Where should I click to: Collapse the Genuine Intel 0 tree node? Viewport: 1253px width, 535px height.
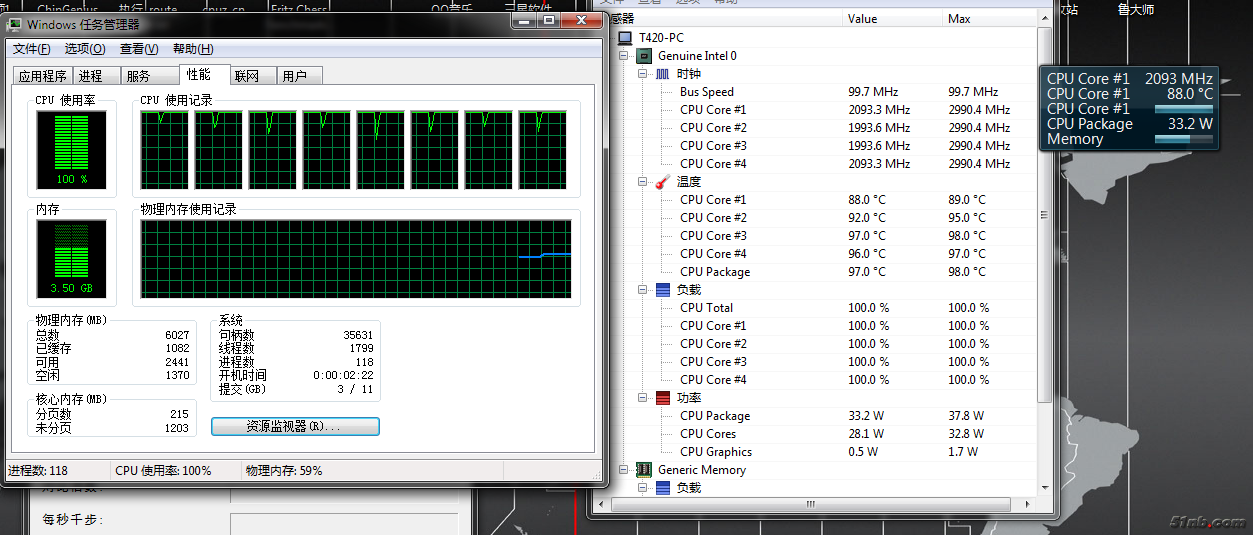(x=626, y=56)
